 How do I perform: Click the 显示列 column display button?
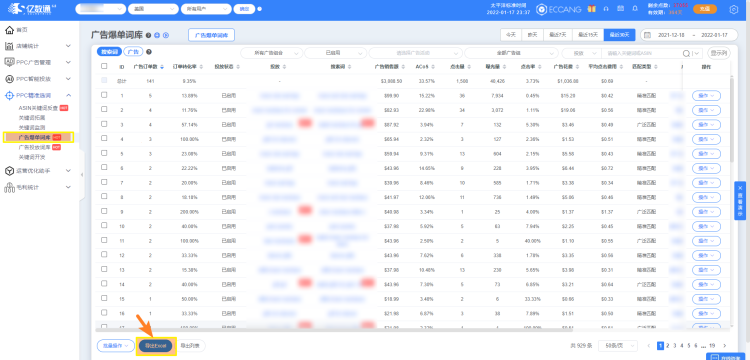click(719, 54)
